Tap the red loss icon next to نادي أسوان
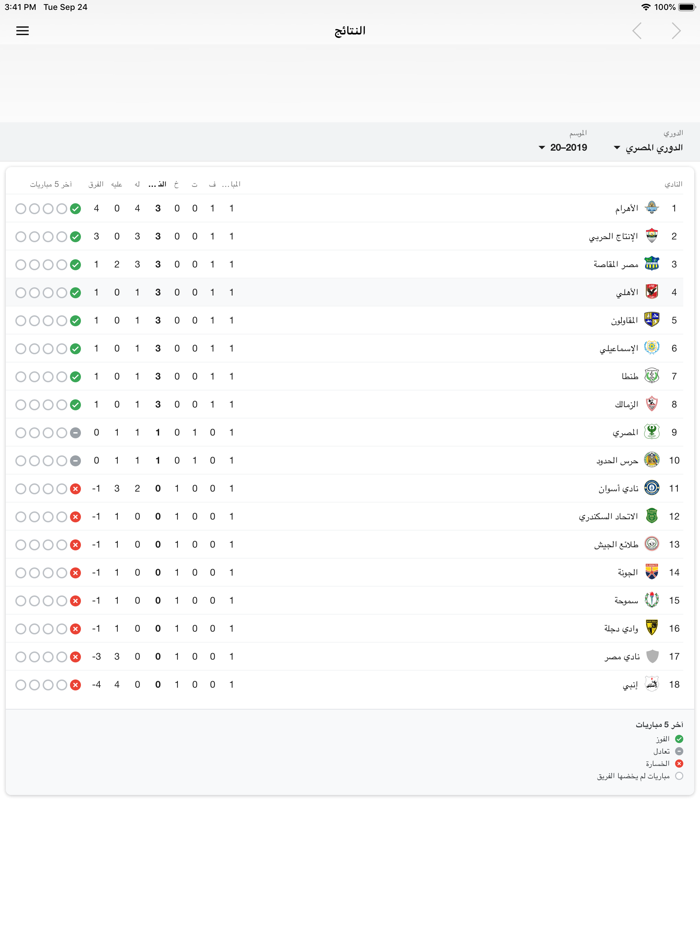700x934 pixels. click(x=75, y=488)
